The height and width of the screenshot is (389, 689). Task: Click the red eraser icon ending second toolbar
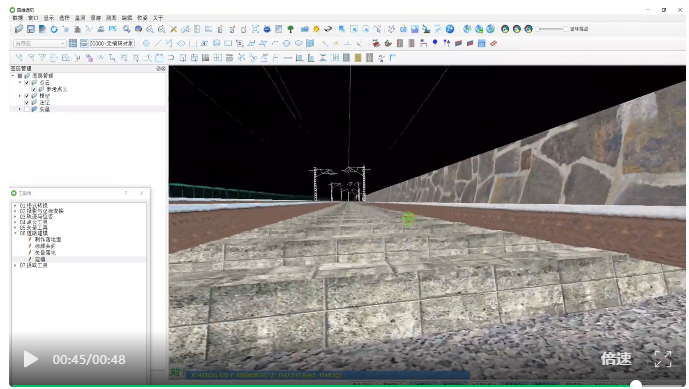(493, 44)
